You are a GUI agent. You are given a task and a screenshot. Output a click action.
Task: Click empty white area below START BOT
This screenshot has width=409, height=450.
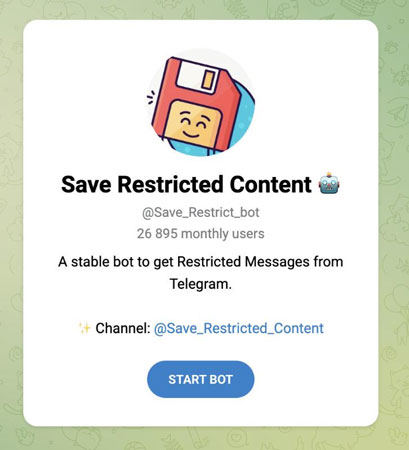tap(201, 412)
